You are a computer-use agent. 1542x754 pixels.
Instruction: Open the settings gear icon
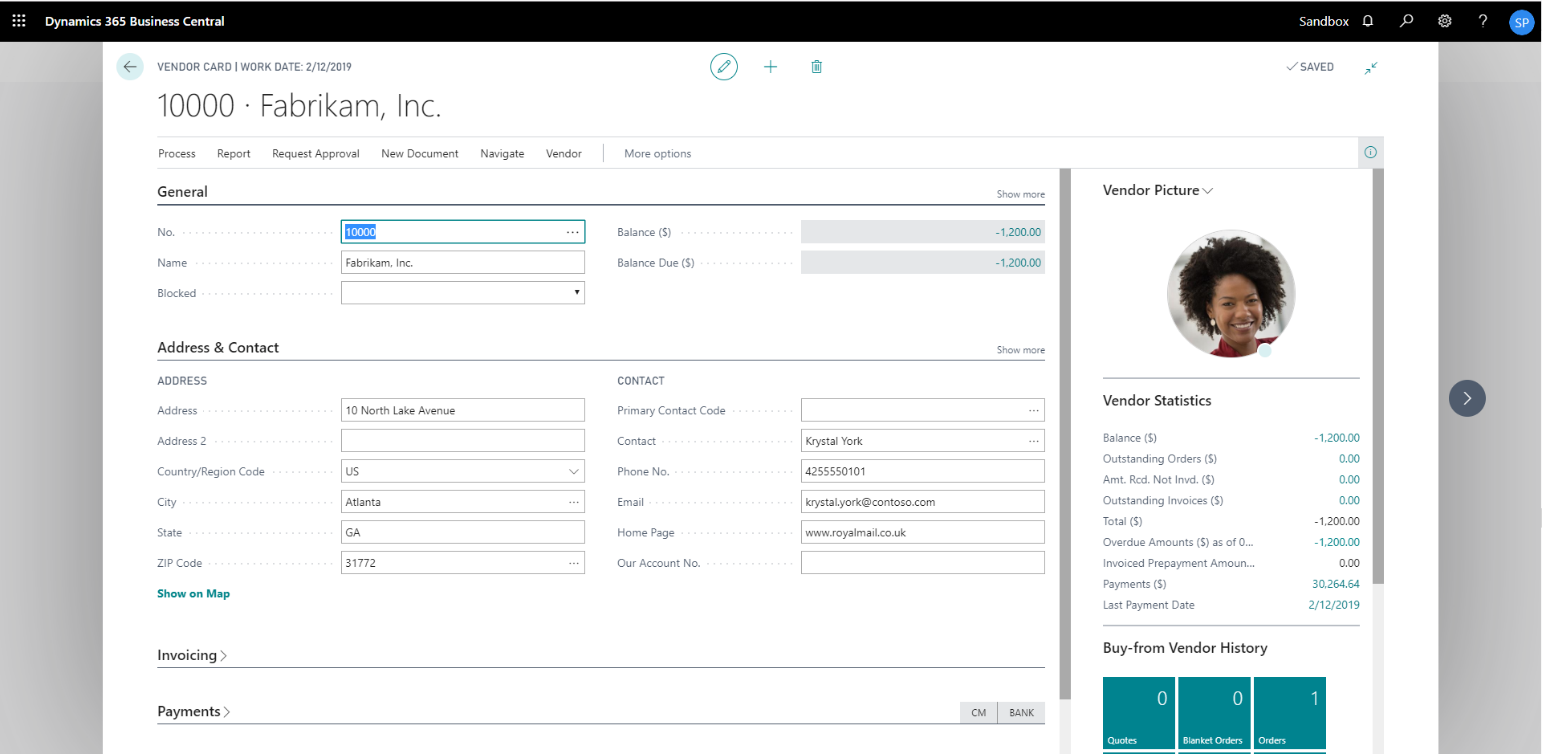[x=1445, y=21]
